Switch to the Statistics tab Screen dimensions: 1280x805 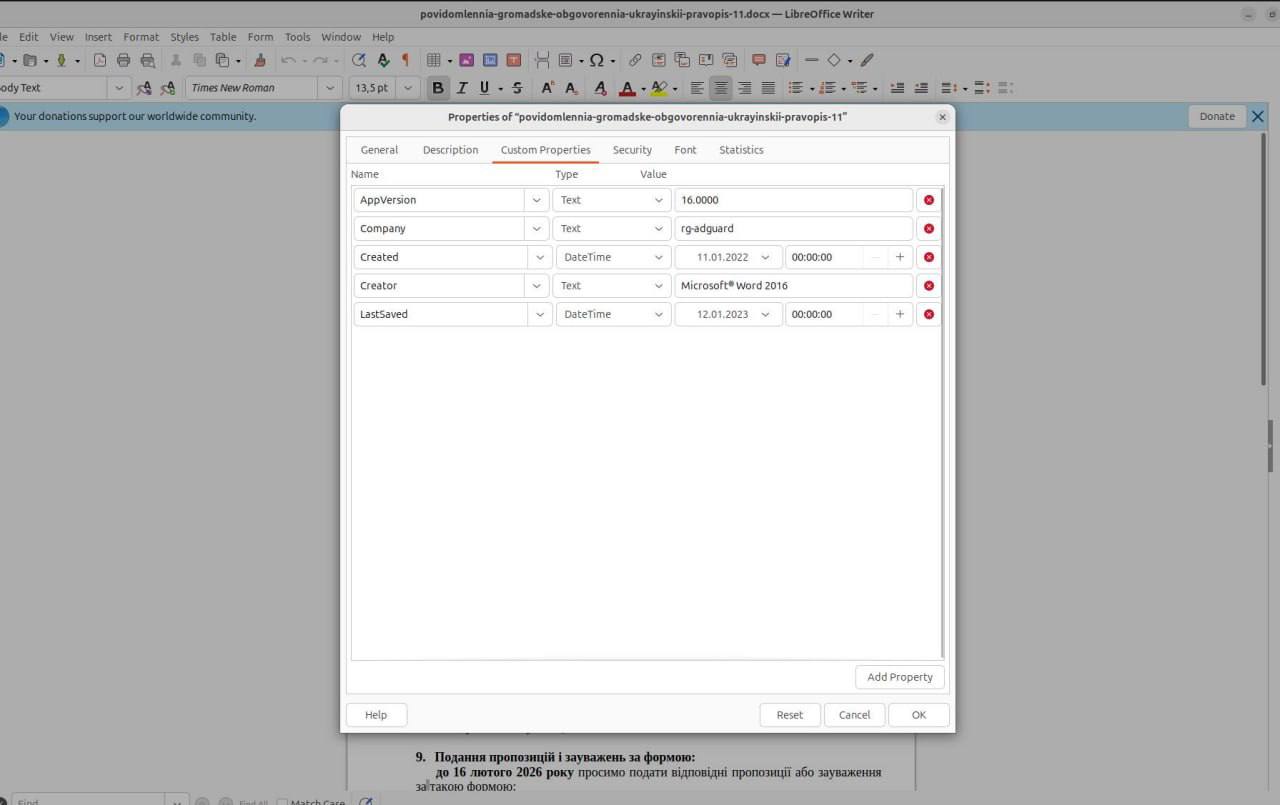coord(741,150)
